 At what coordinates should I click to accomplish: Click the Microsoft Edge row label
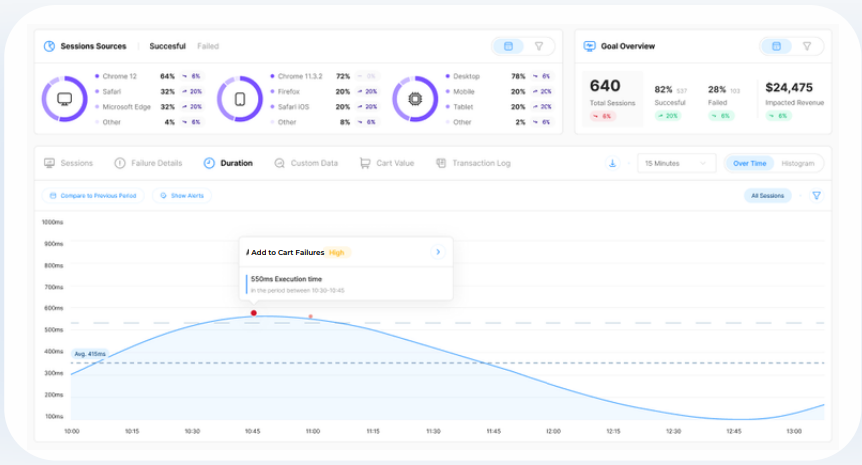coord(126,107)
